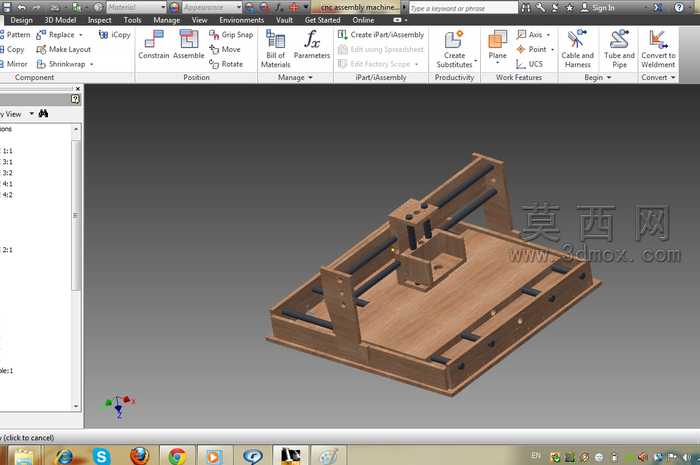Click the Mirror component tool
This screenshot has width=700, height=465.
pyautogui.click(x=14, y=64)
